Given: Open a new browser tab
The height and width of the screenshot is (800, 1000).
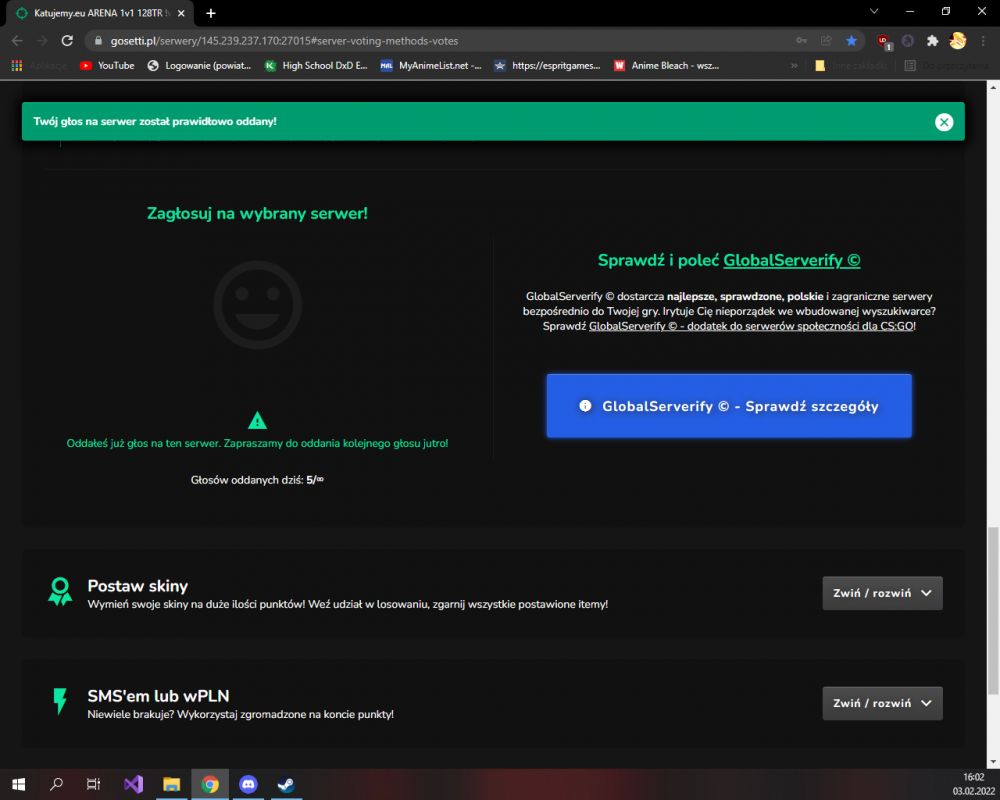Looking at the screenshot, I should [x=211, y=13].
